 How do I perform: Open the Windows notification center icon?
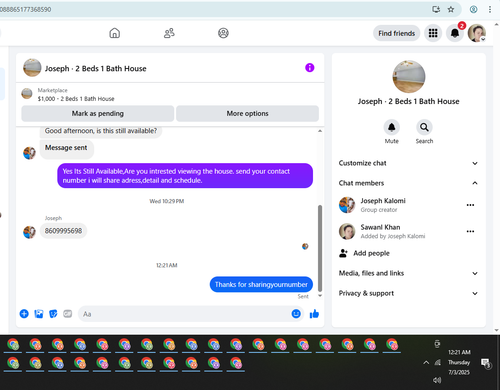pos(486,363)
